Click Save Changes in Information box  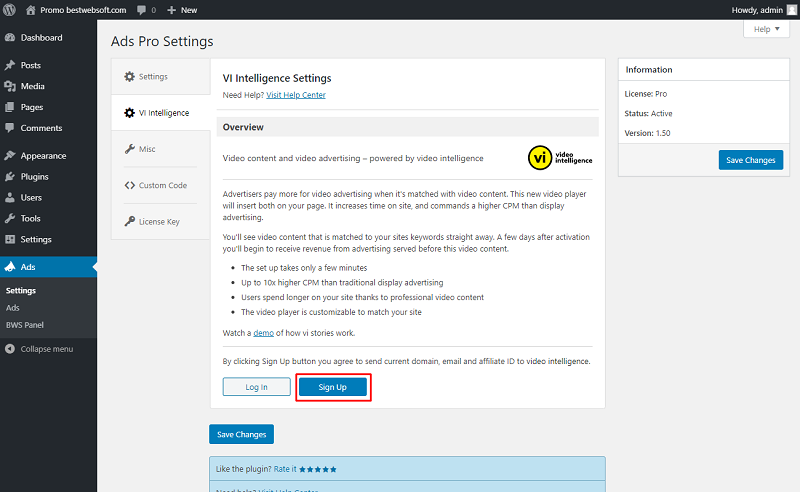tap(751, 160)
